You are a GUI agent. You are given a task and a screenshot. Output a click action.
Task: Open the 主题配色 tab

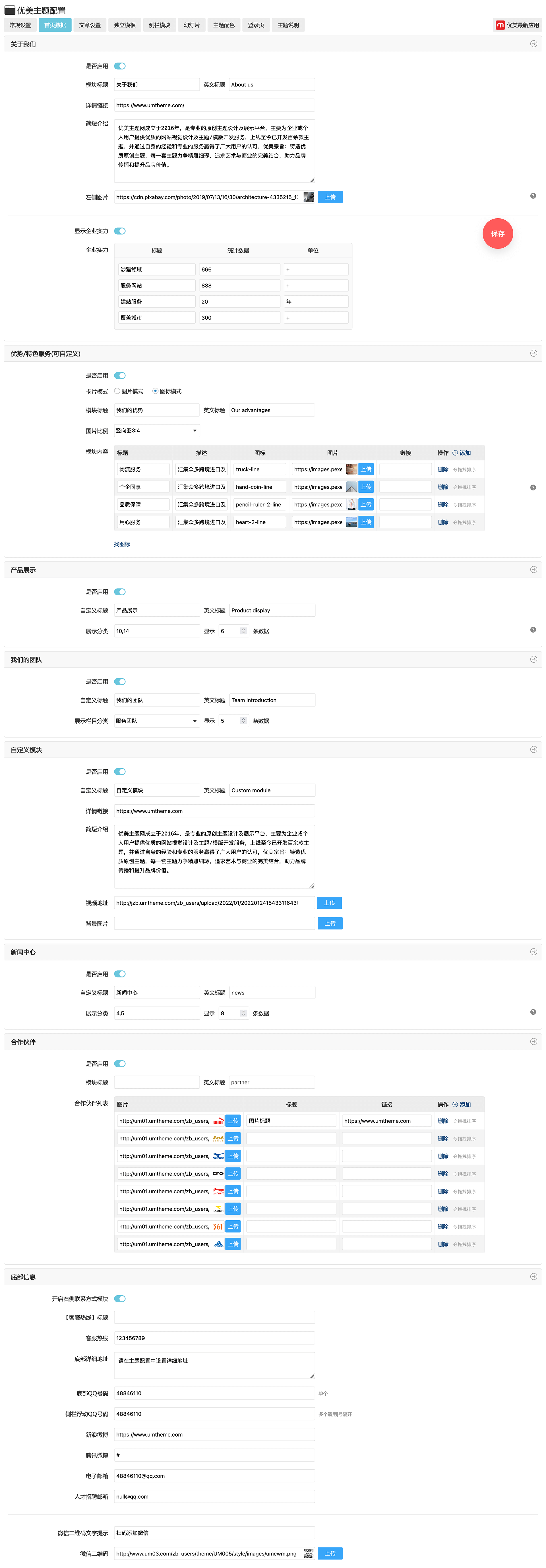coord(224,25)
